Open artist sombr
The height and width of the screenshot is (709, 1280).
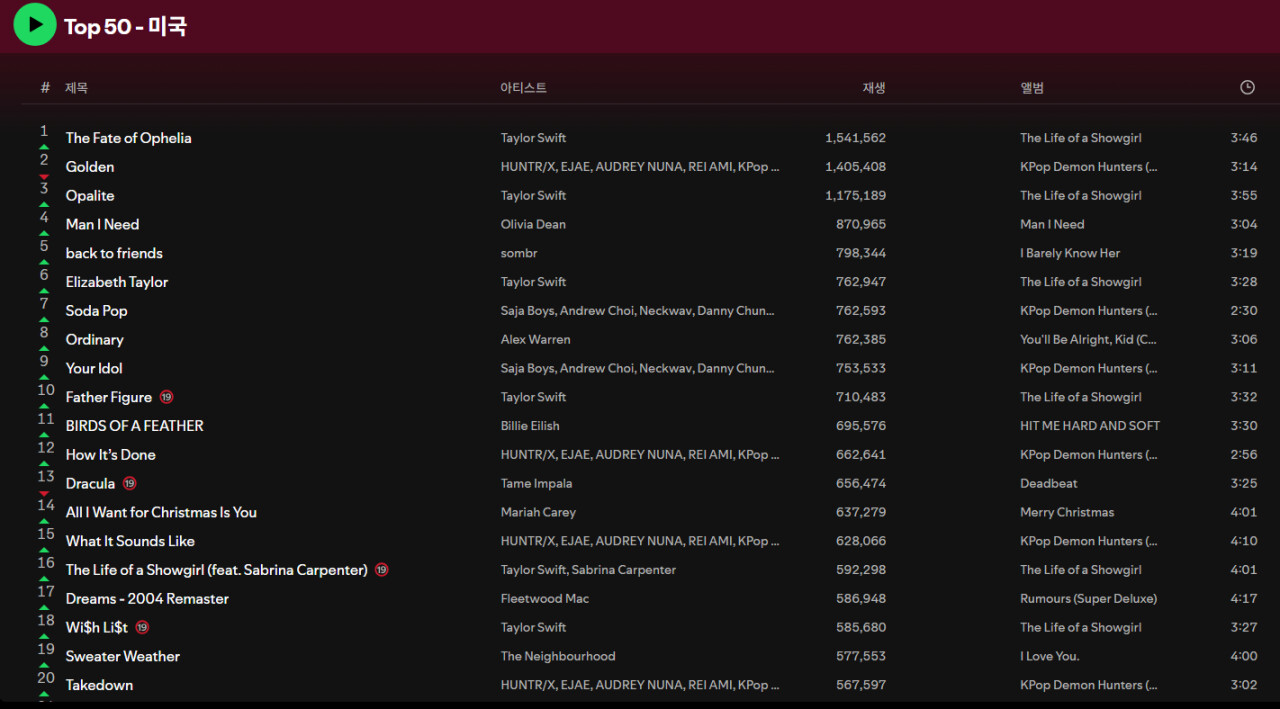tap(519, 253)
